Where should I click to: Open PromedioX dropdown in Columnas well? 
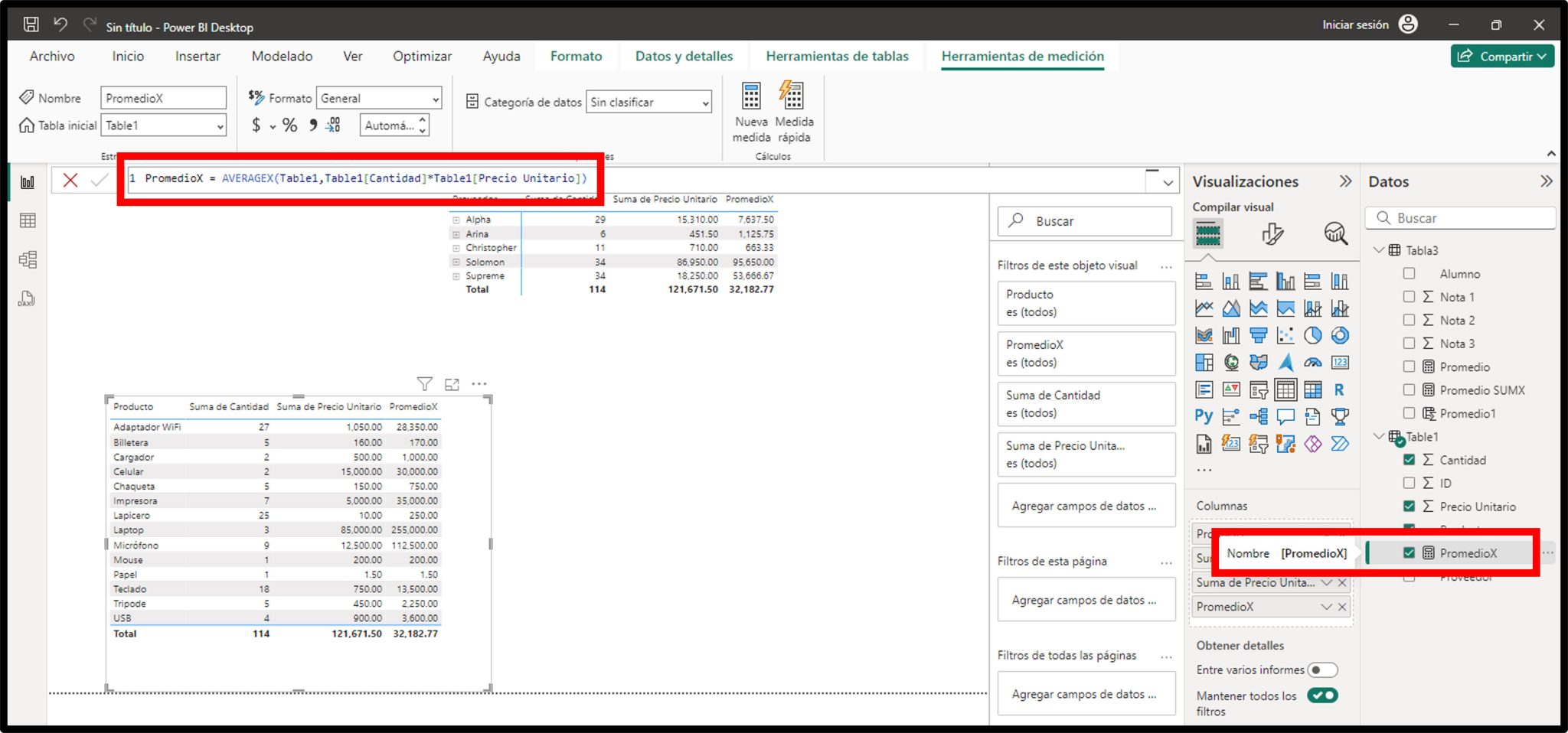(1326, 606)
